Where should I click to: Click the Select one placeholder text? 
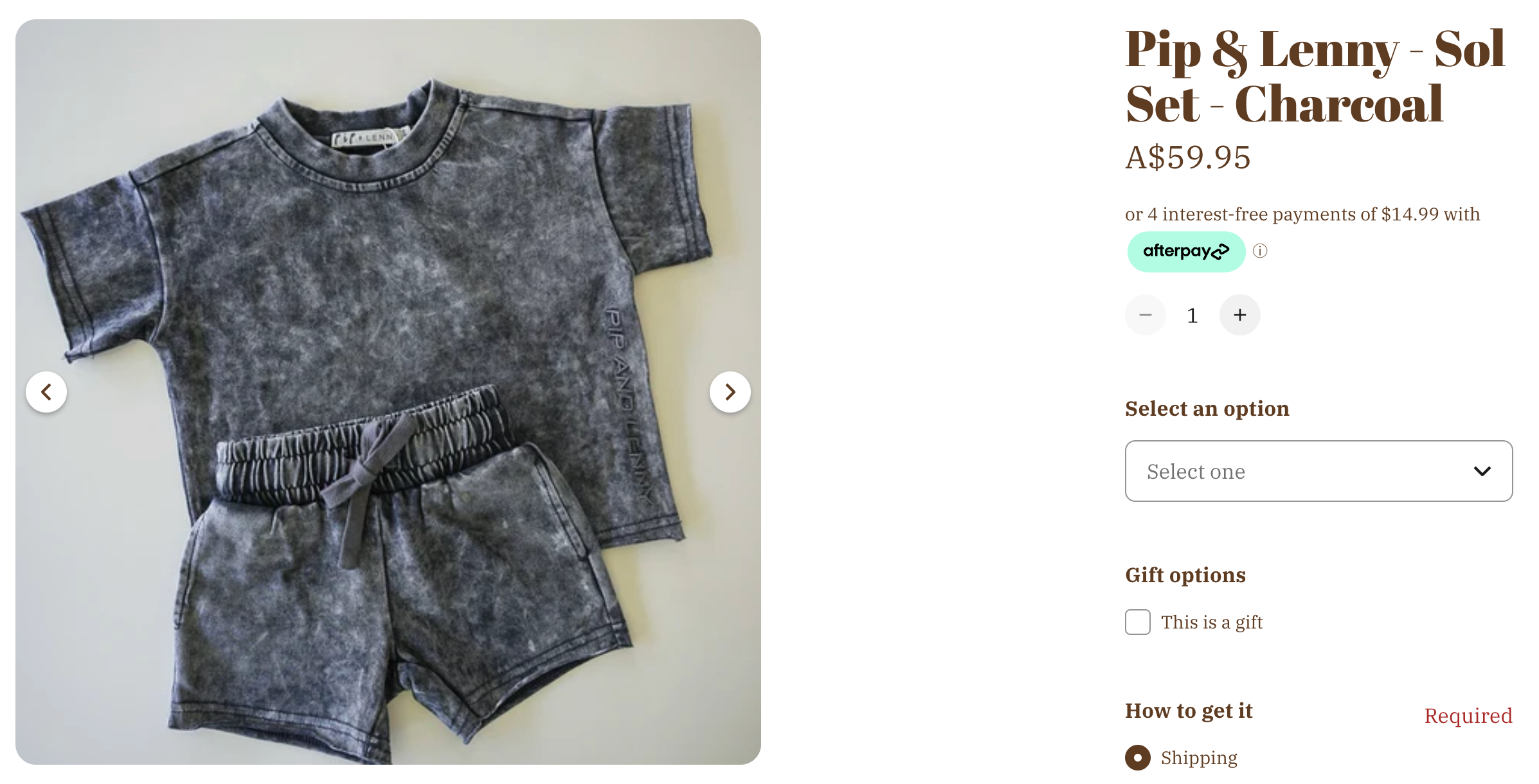click(x=1196, y=472)
